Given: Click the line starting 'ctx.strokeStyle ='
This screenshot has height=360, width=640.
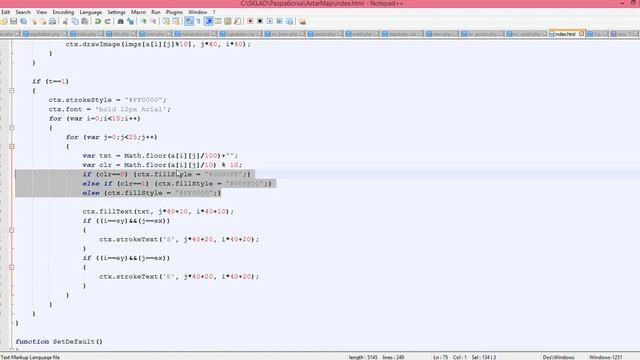Looking at the screenshot, I should point(107,100).
